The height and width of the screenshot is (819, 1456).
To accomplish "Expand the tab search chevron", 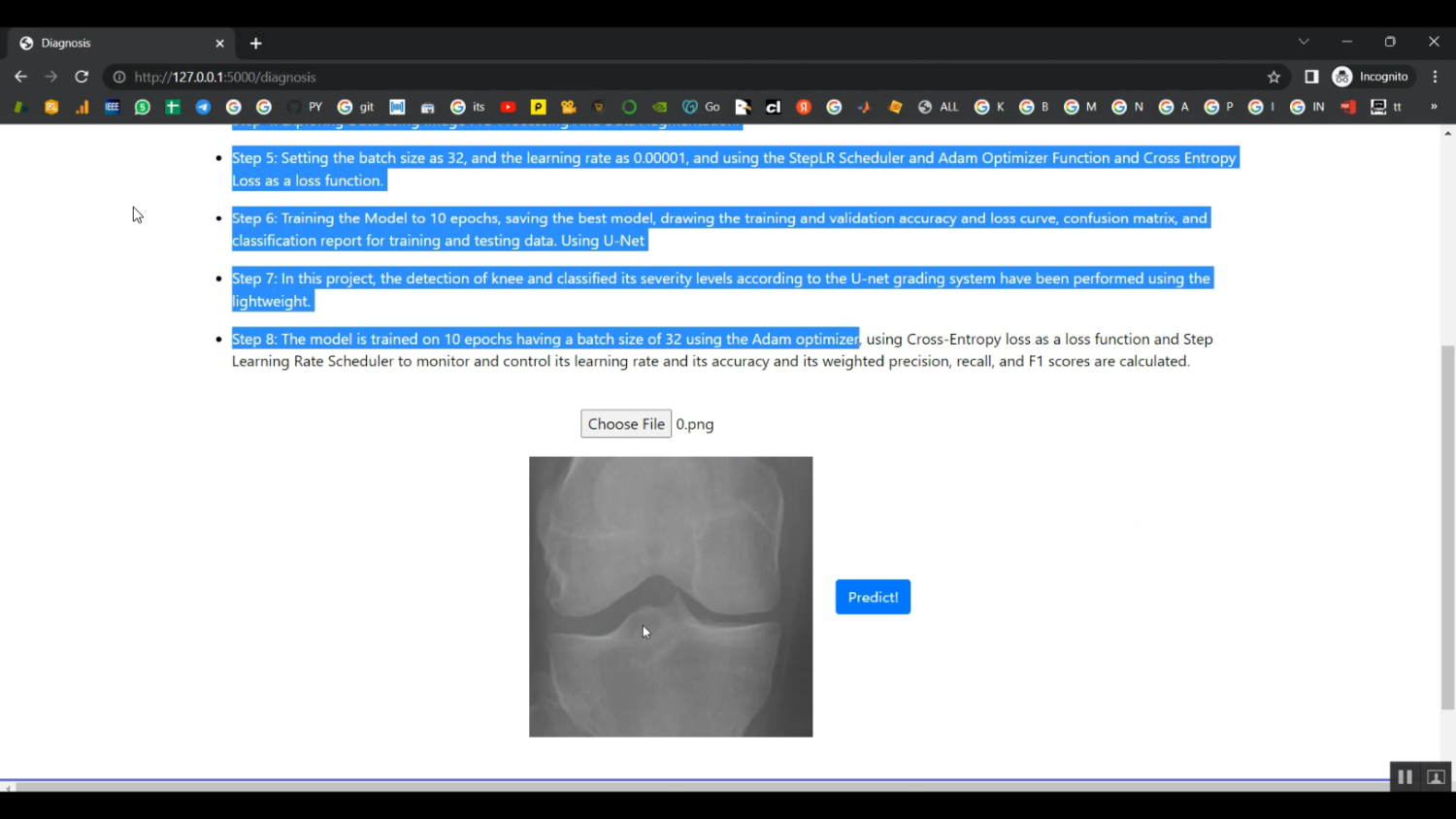I will 1304,42.
